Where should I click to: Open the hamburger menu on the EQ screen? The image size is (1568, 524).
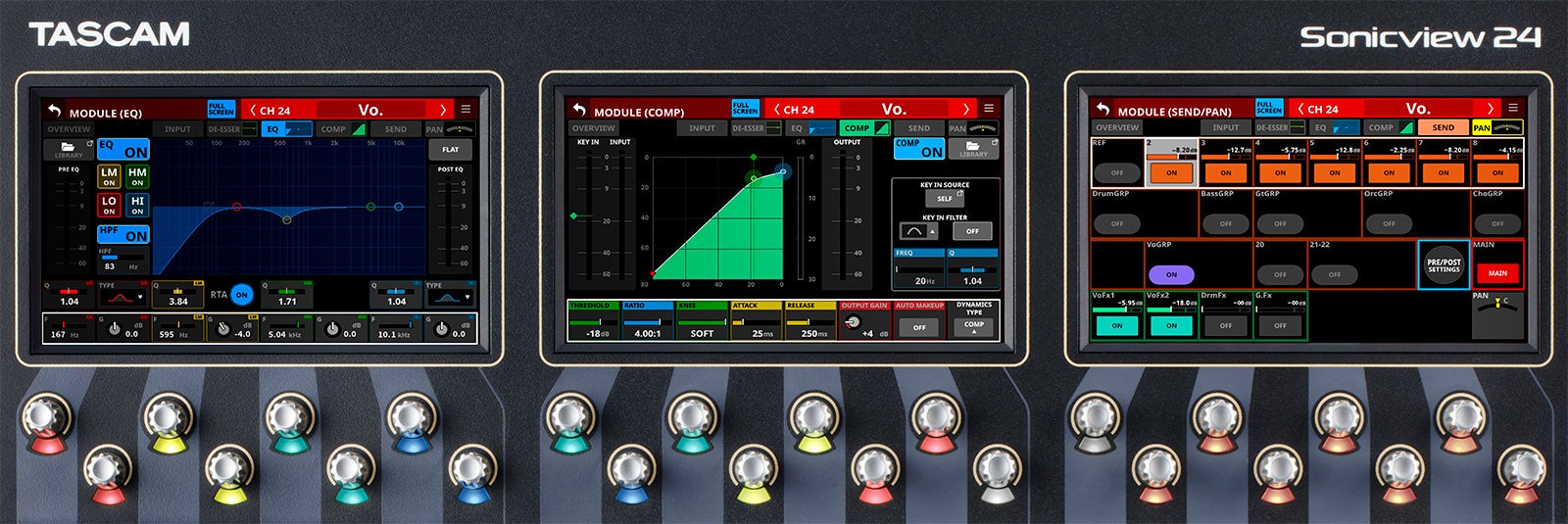[465, 110]
